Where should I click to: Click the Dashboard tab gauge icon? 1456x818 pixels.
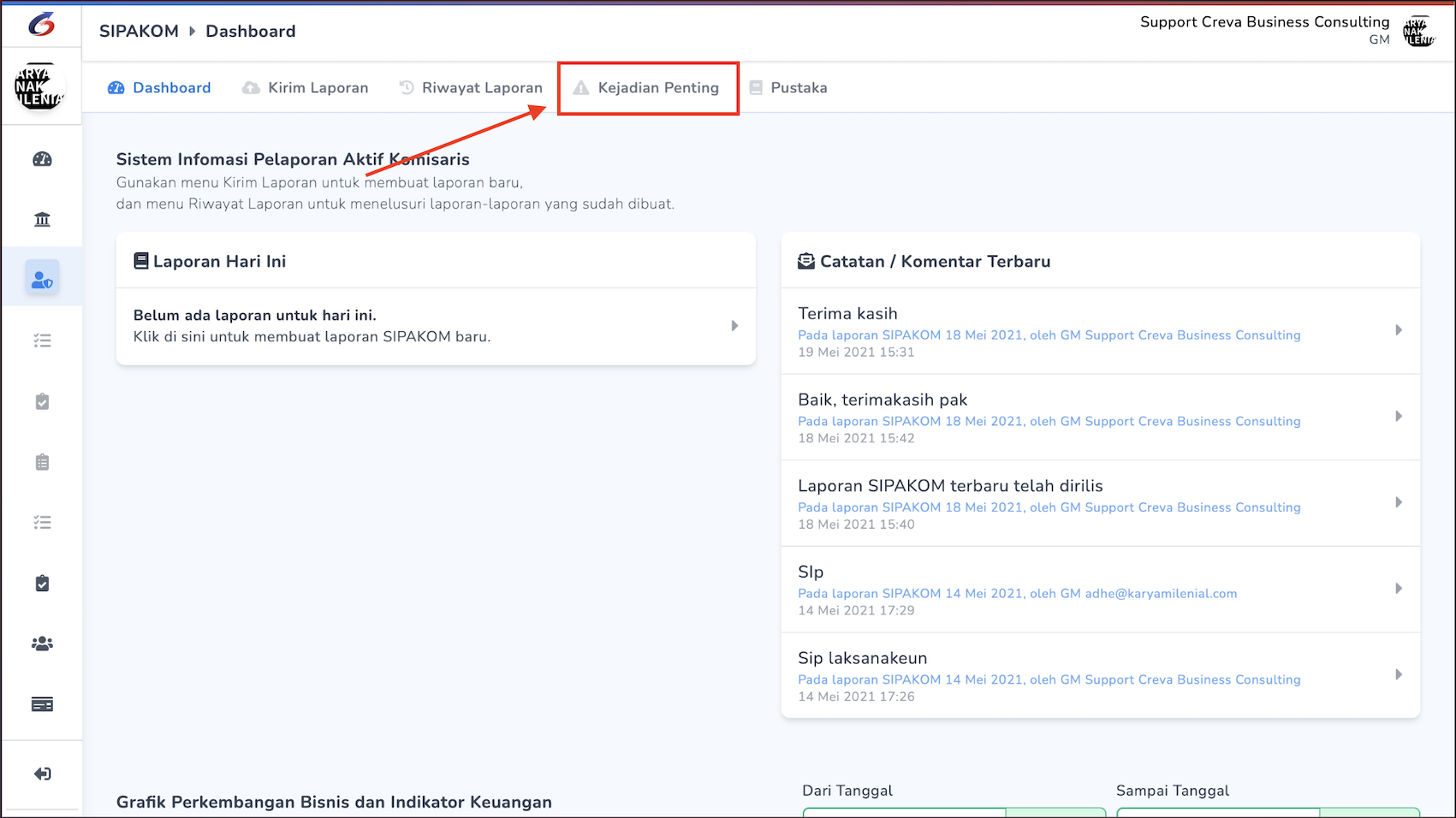116,88
